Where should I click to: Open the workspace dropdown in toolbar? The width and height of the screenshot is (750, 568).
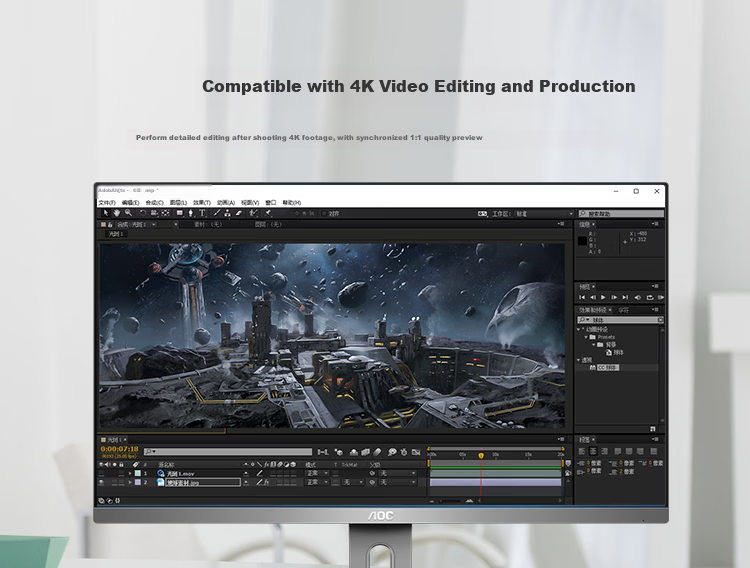pyautogui.click(x=543, y=213)
